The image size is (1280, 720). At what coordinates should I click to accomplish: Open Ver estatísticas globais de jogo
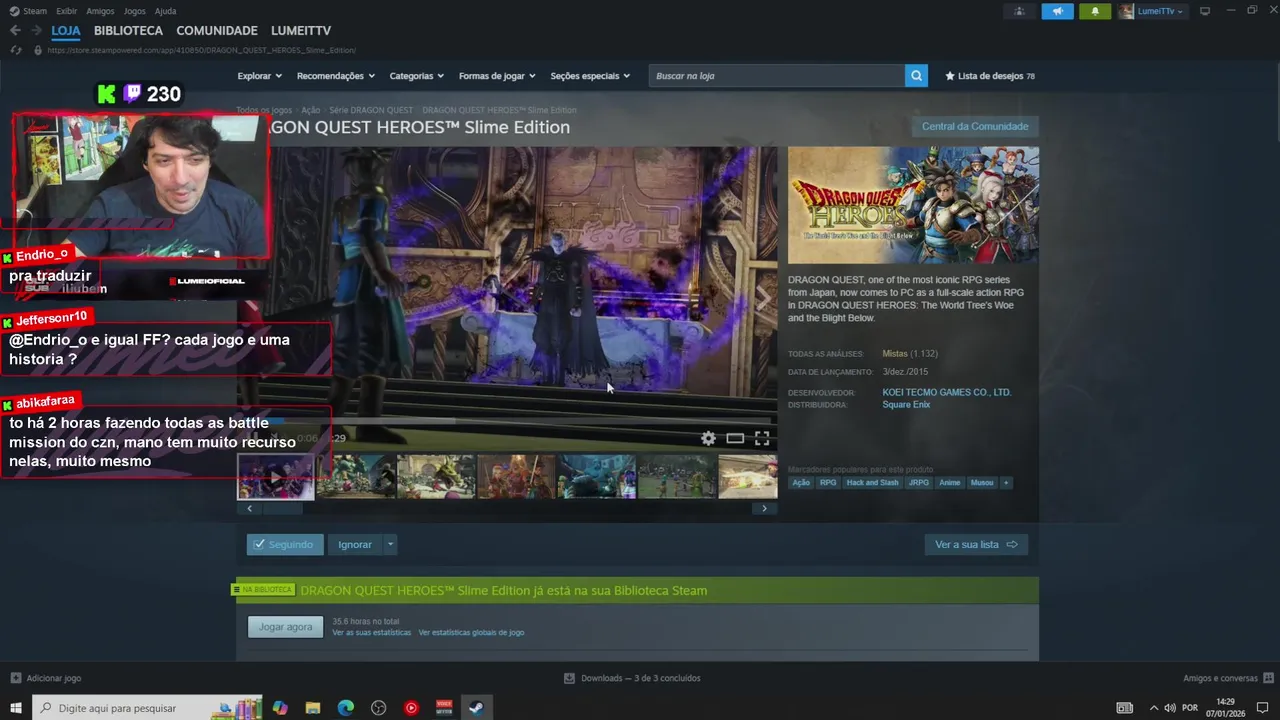pyautogui.click(x=471, y=632)
